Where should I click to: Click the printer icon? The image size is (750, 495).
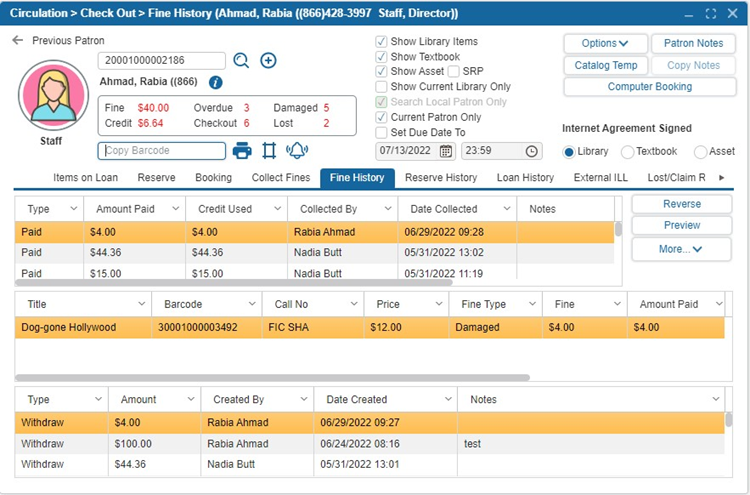242,151
